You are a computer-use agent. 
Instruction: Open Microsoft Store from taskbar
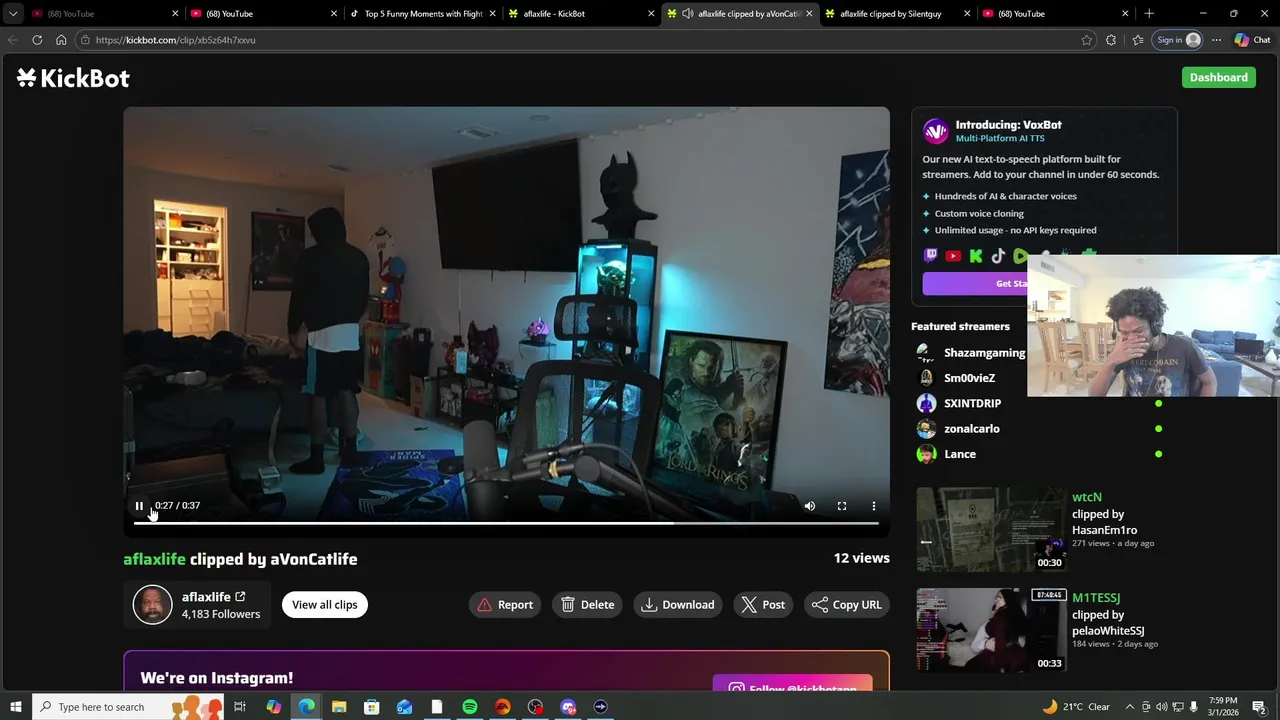point(372,707)
